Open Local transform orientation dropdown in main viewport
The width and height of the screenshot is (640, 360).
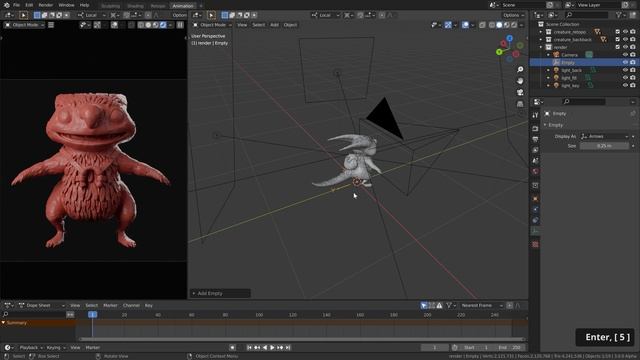click(326, 15)
